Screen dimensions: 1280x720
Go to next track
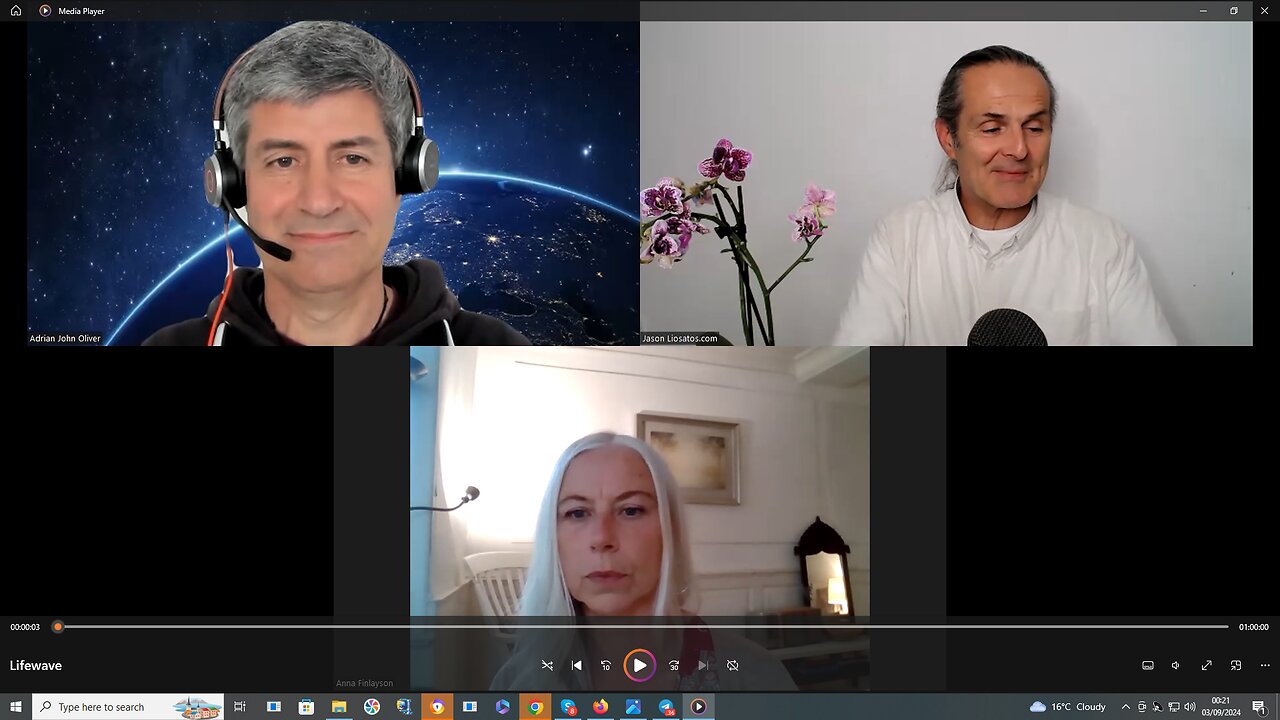pyautogui.click(x=703, y=665)
